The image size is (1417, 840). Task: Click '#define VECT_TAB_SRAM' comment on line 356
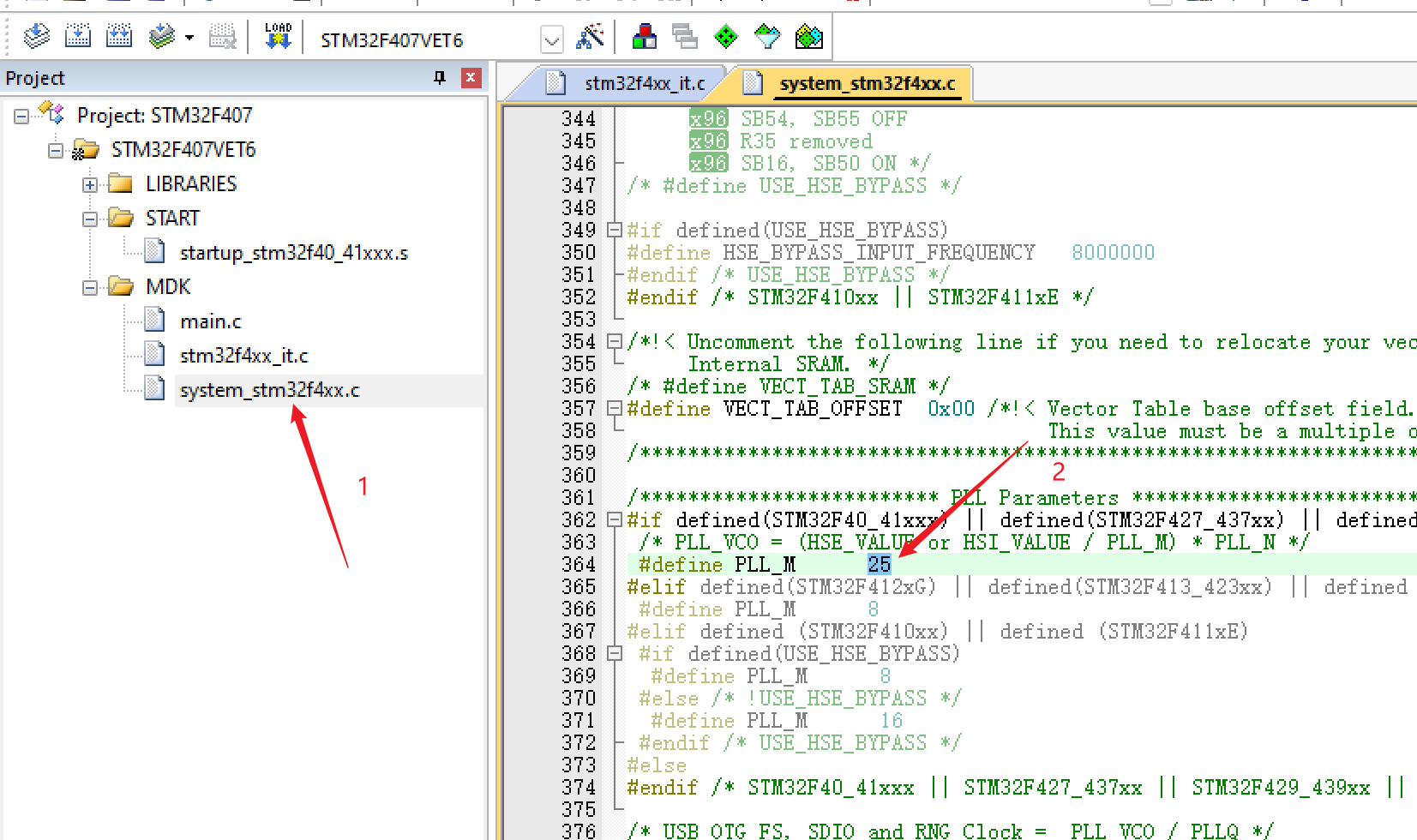[789, 386]
